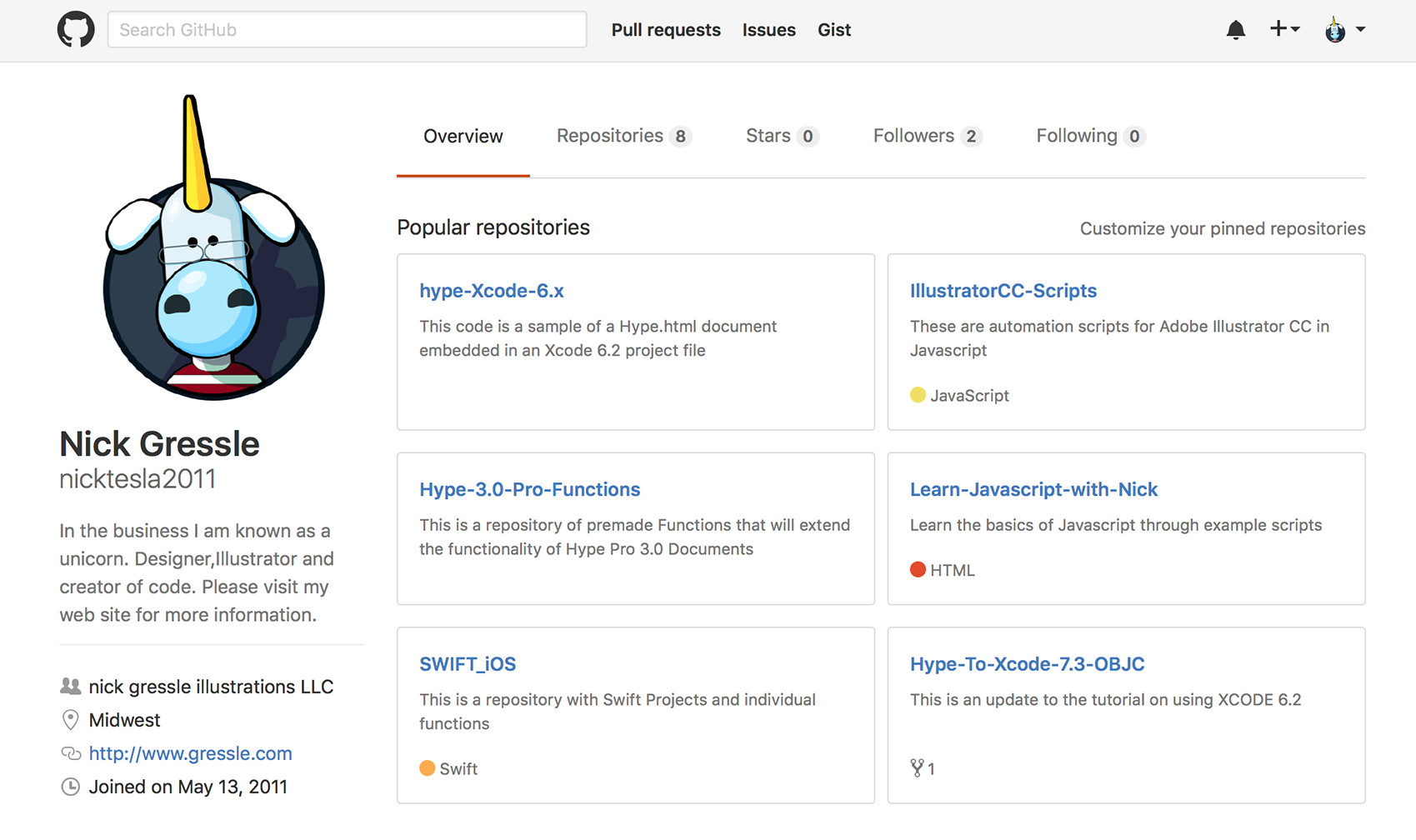
Task: Open the plus create-new dropdown
Action: 1284,29
